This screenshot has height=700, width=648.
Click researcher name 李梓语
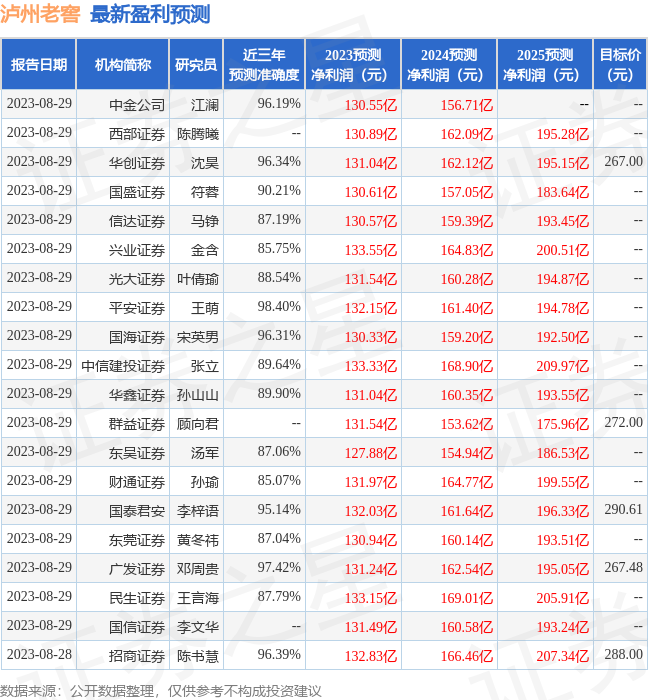coord(198,511)
